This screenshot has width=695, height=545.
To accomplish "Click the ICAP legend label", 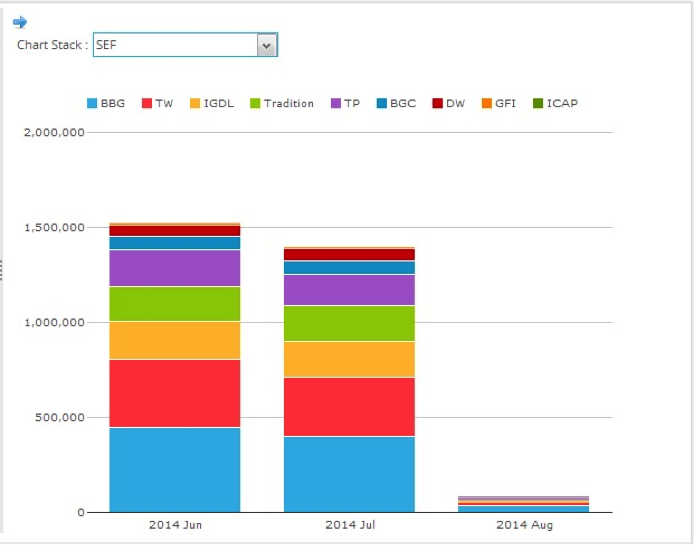I will (x=562, y=103).
